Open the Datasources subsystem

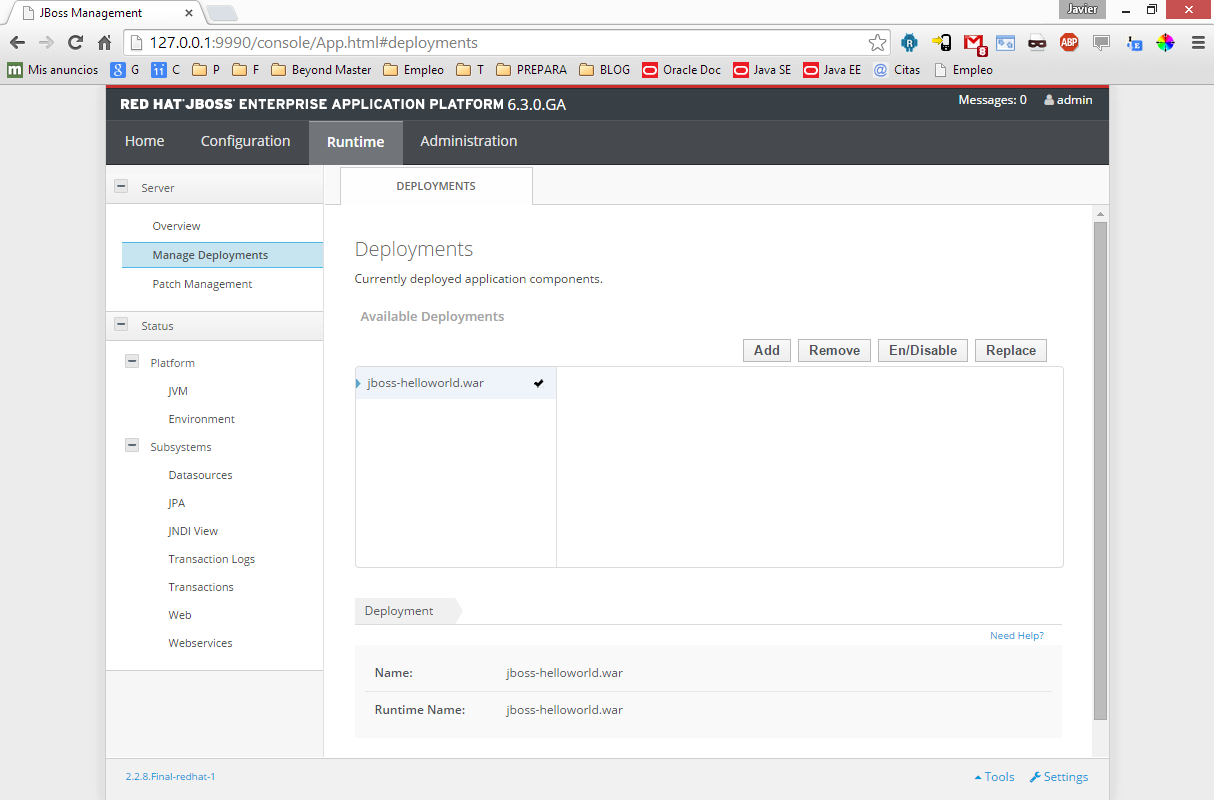[200, 475]
